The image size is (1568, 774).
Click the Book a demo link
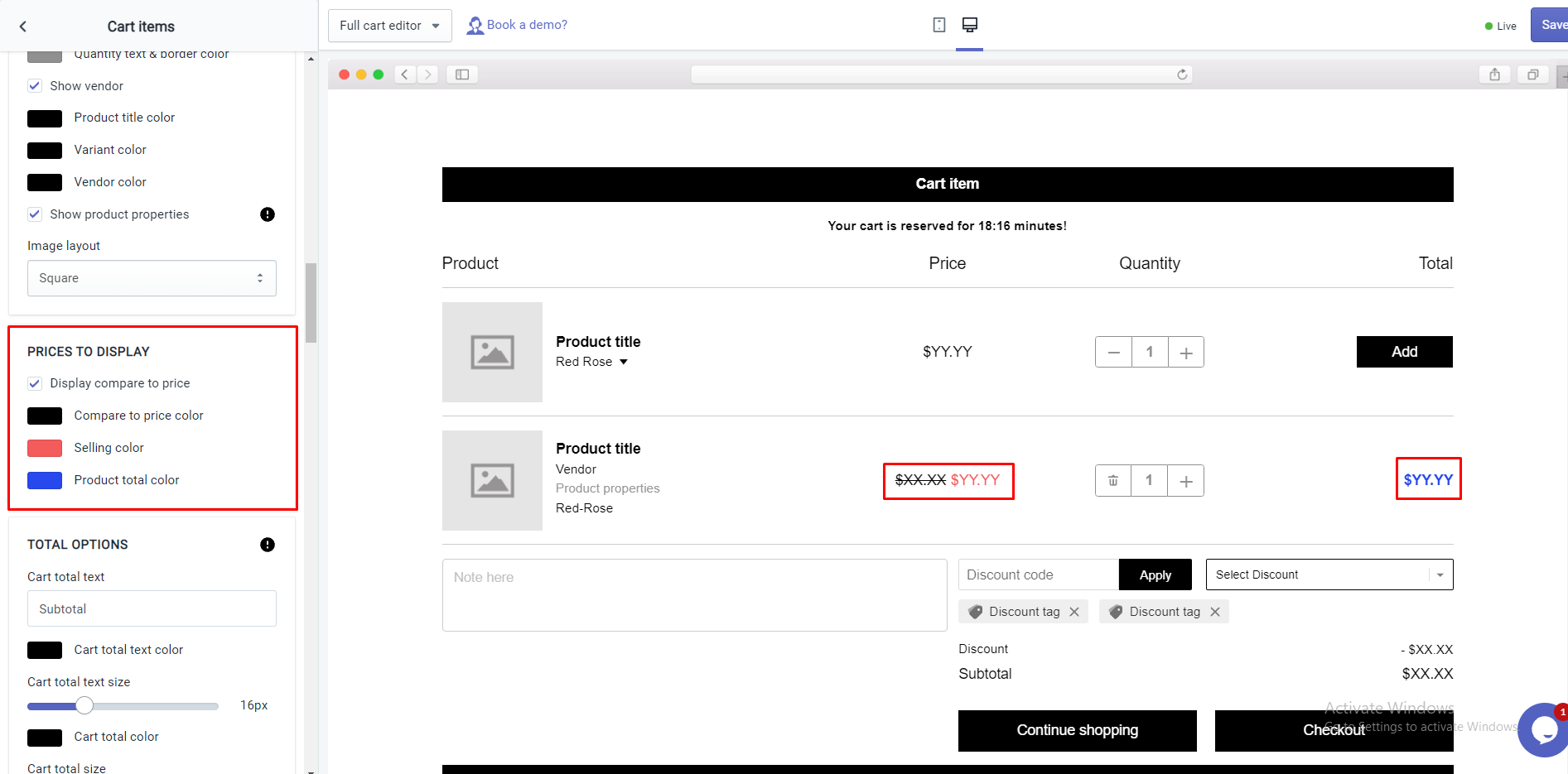tap(527, 25)
